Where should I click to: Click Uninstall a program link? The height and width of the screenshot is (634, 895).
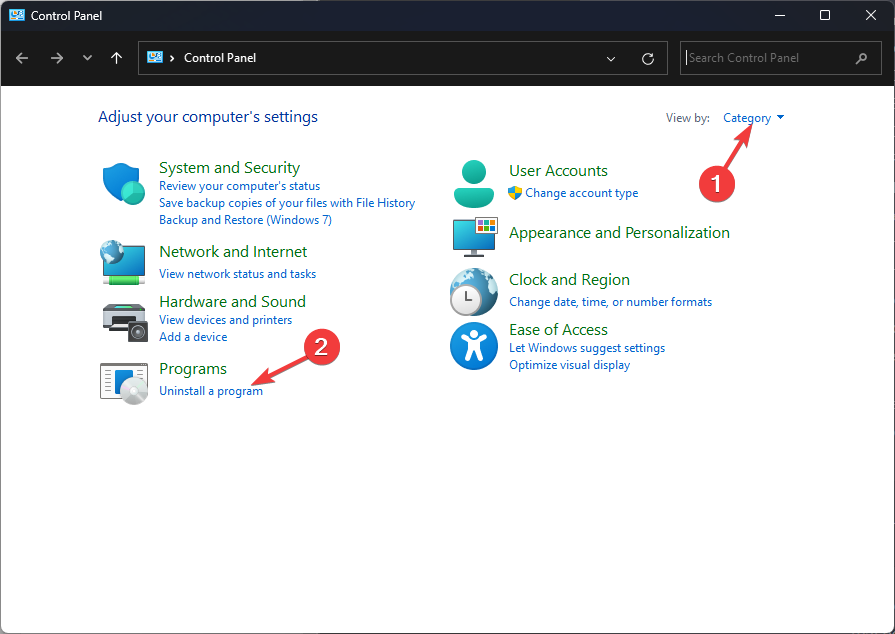(211, 391)
